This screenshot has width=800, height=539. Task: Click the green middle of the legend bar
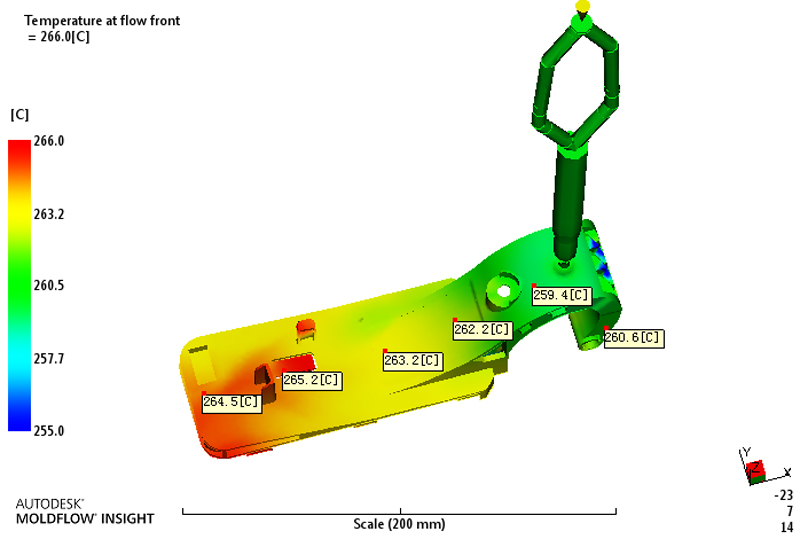[19, 286]
